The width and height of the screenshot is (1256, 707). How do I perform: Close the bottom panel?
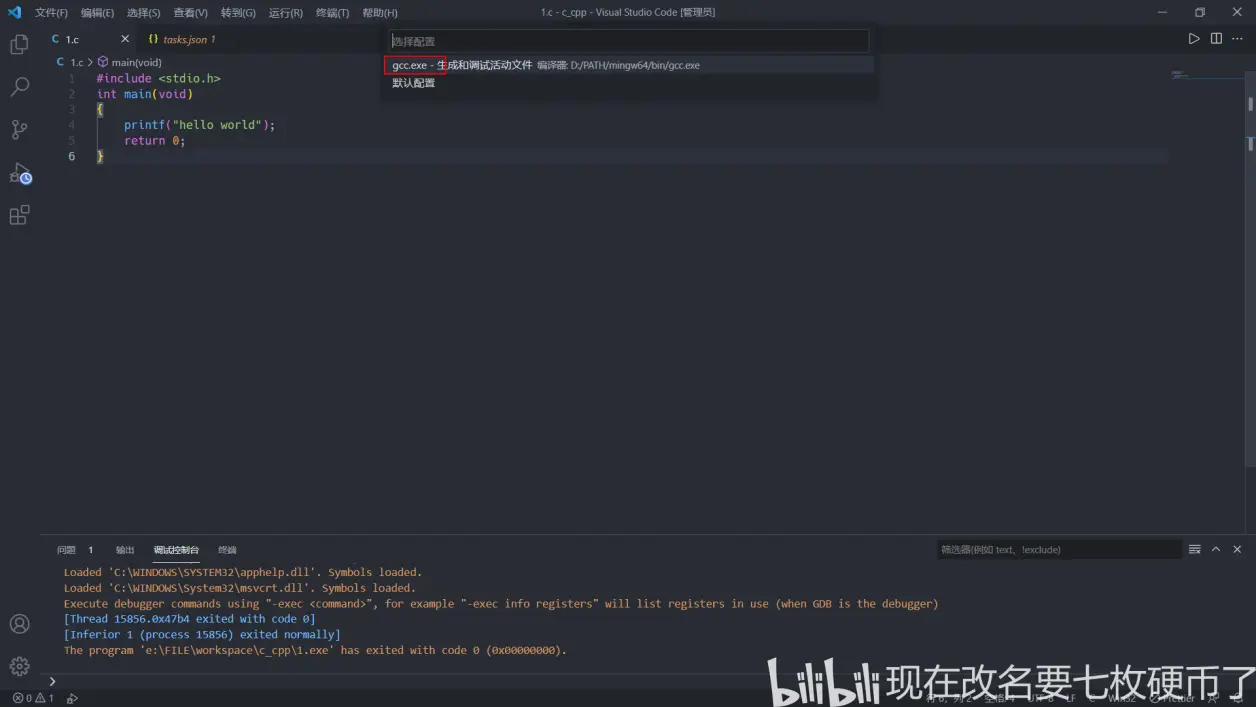click(x=1237, y=549)
